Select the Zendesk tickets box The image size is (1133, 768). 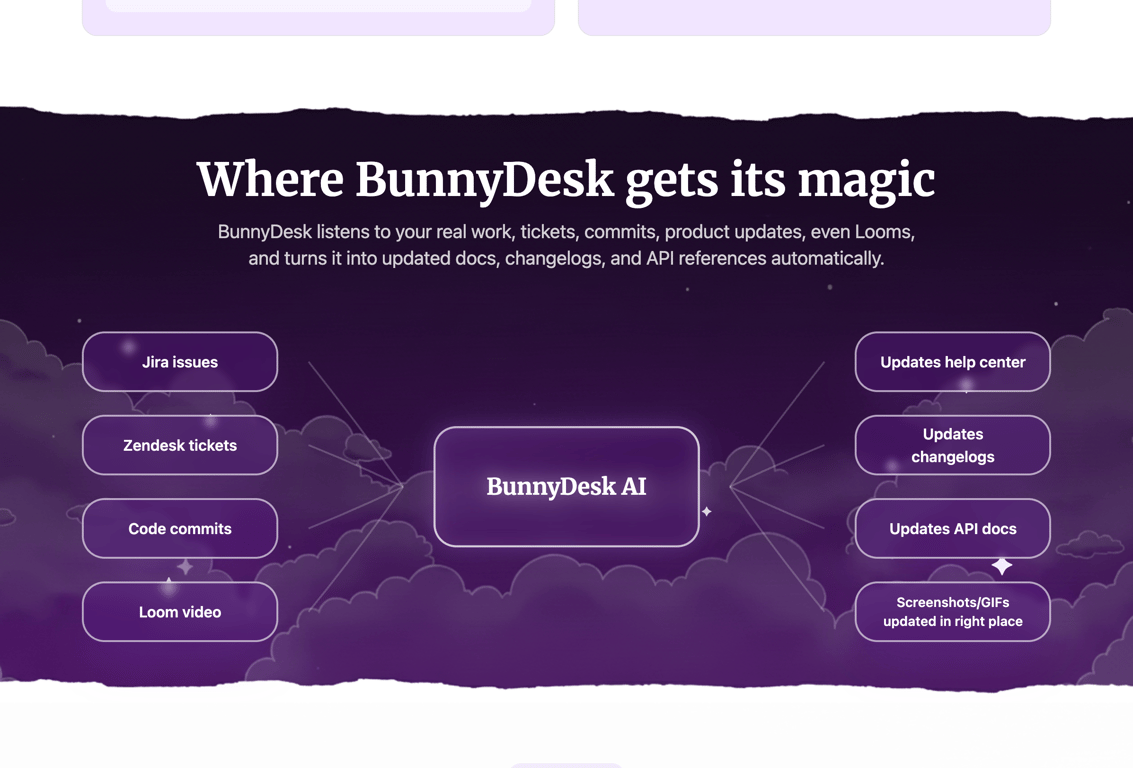point(180,445)
